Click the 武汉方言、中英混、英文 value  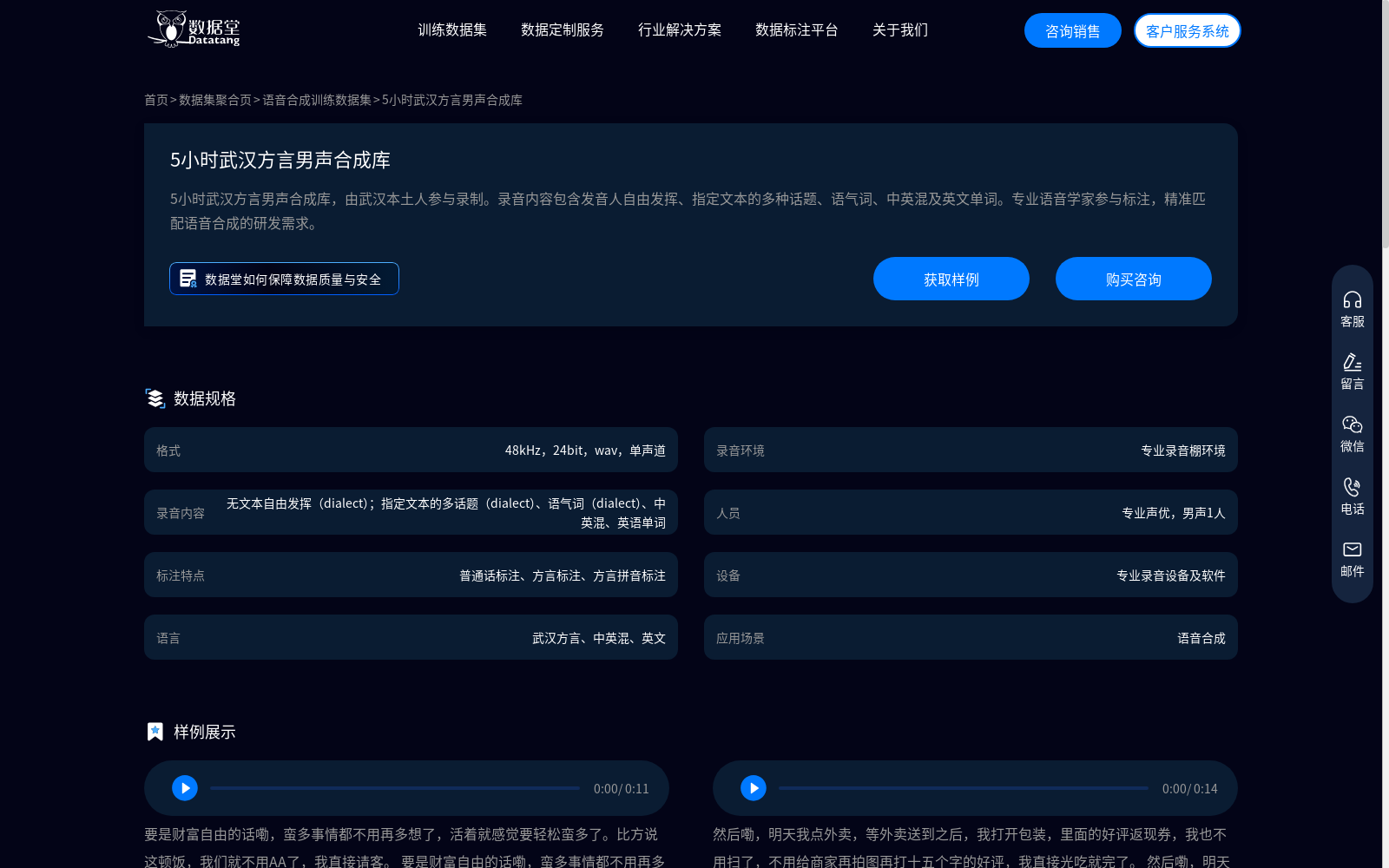click(599, 638)
